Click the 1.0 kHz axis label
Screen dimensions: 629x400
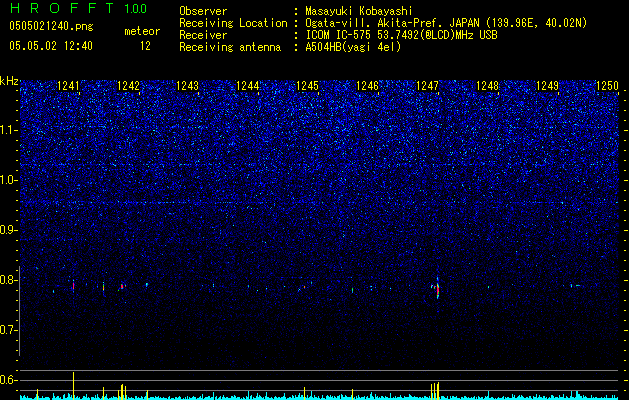click(9, 180)
